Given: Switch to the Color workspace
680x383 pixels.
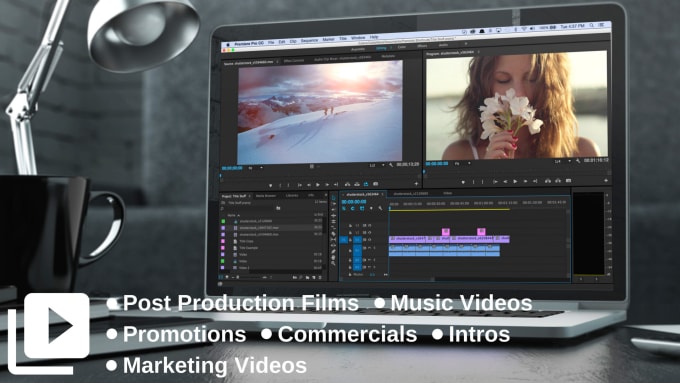Looking at the screenshot, I should tap(402, 47).
